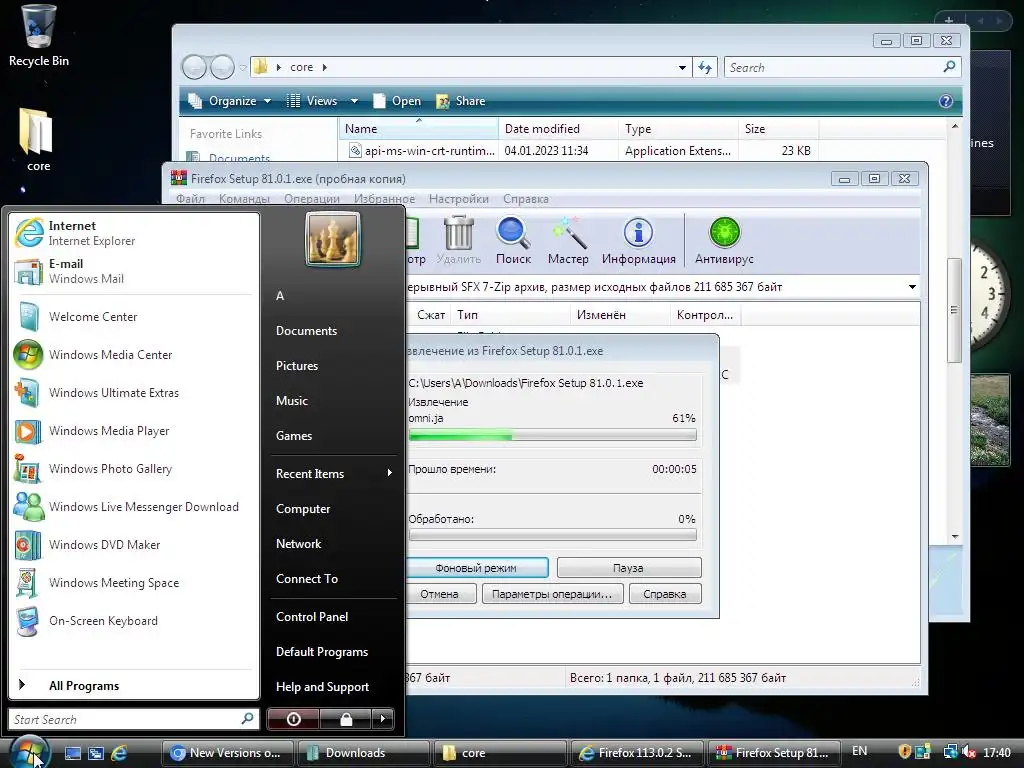This screenshot has width=1024, height=768.
Task: Open Explorer help question mark icon
Action: point(946,101)
